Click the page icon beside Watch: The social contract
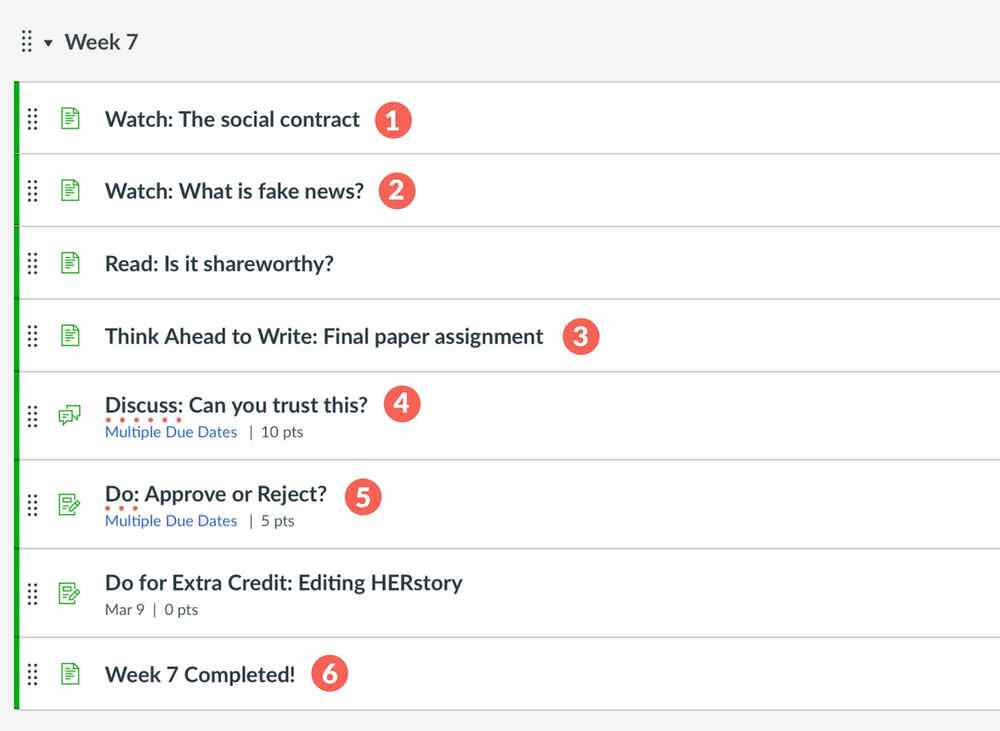Screen dimensions: 1000x731 click(69, 118)
